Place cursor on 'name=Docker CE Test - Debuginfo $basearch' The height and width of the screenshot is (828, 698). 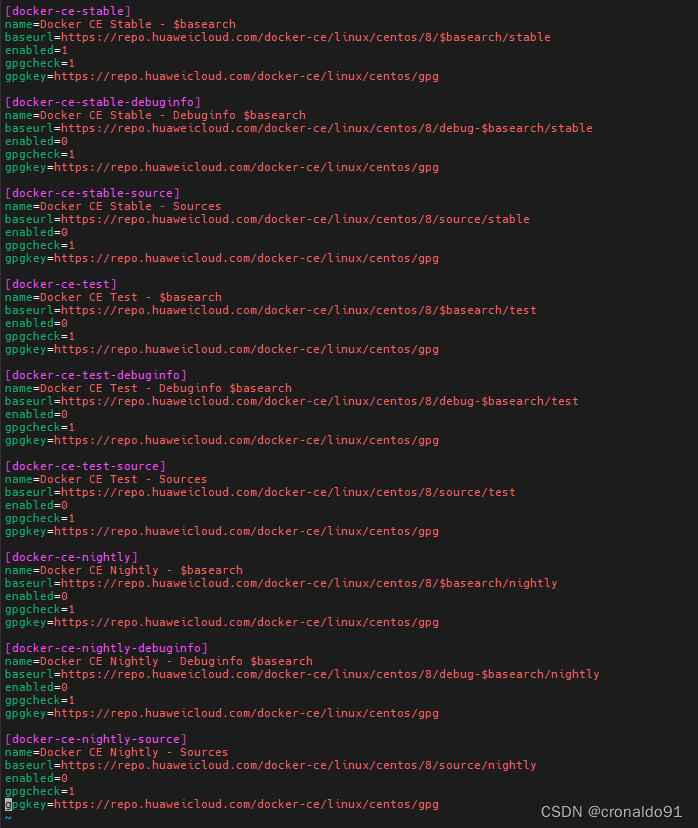coord(148,388)
